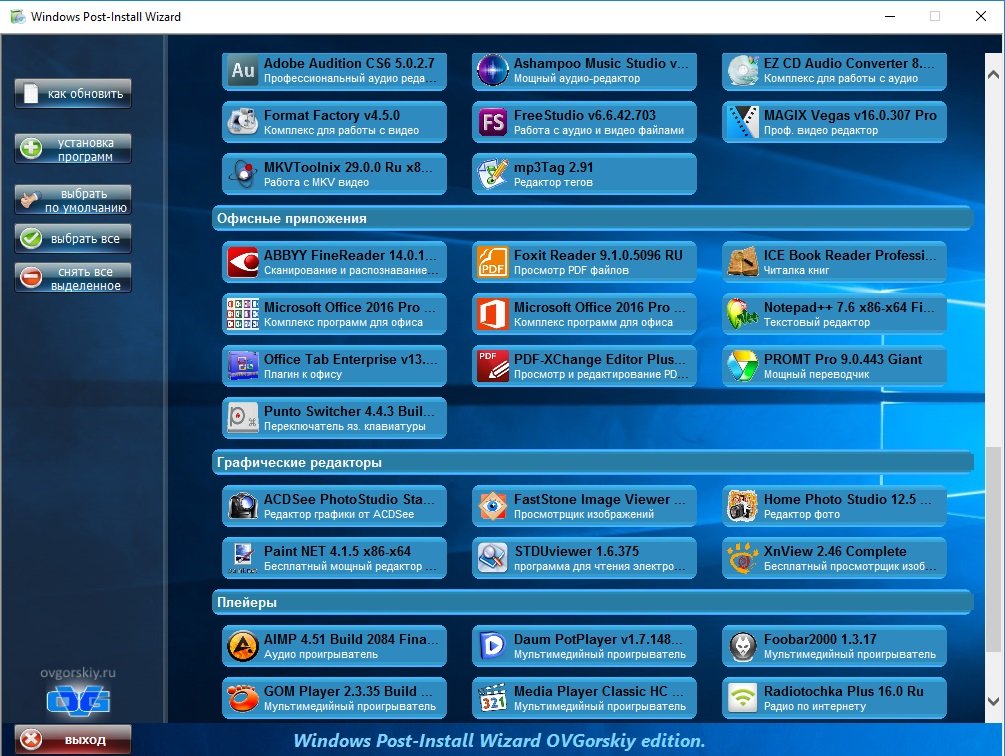Click the scrollbar down arrow
Screen dimensions: 1005x756
pos(993,700)
